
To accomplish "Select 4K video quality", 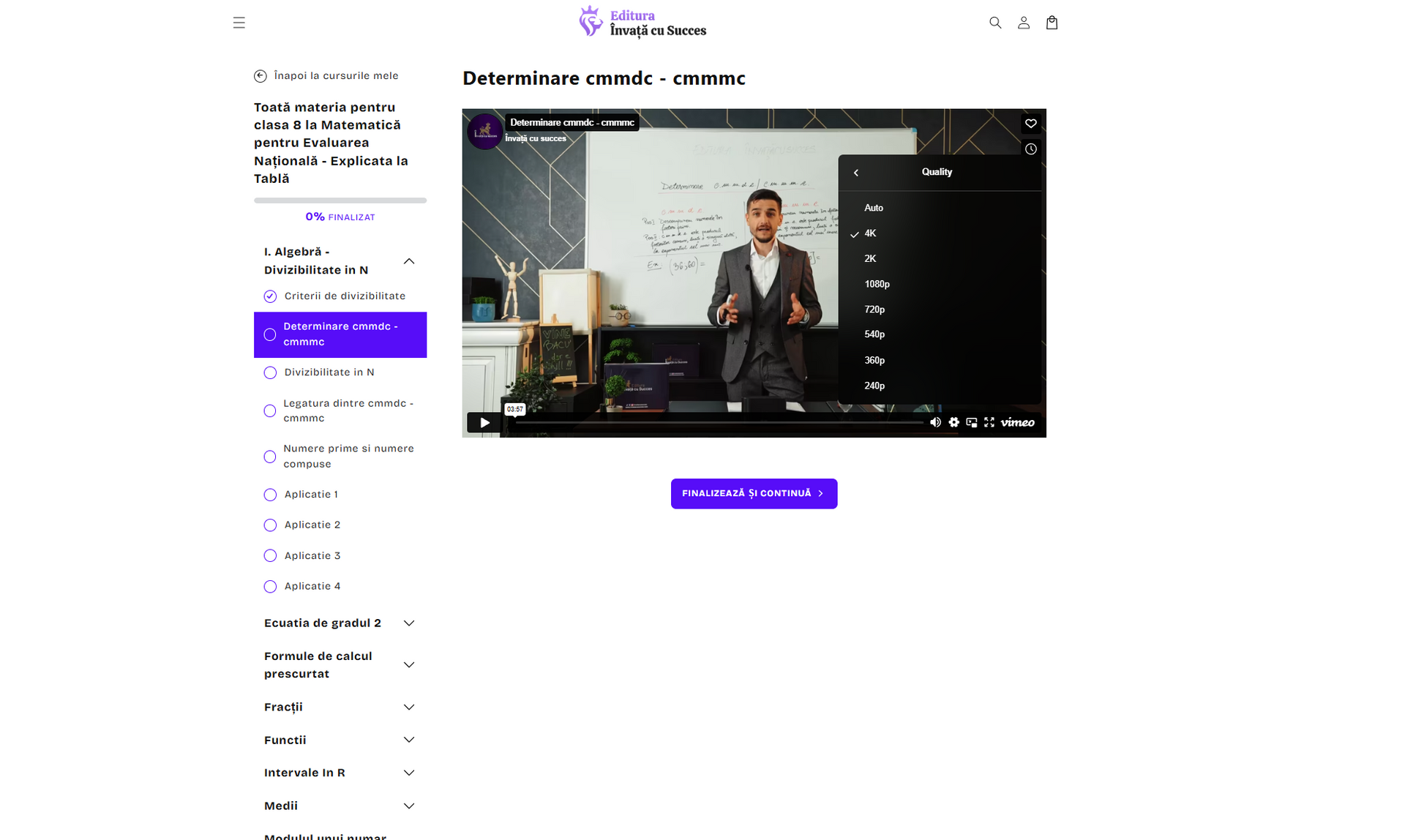I will (x=939, y=233).
